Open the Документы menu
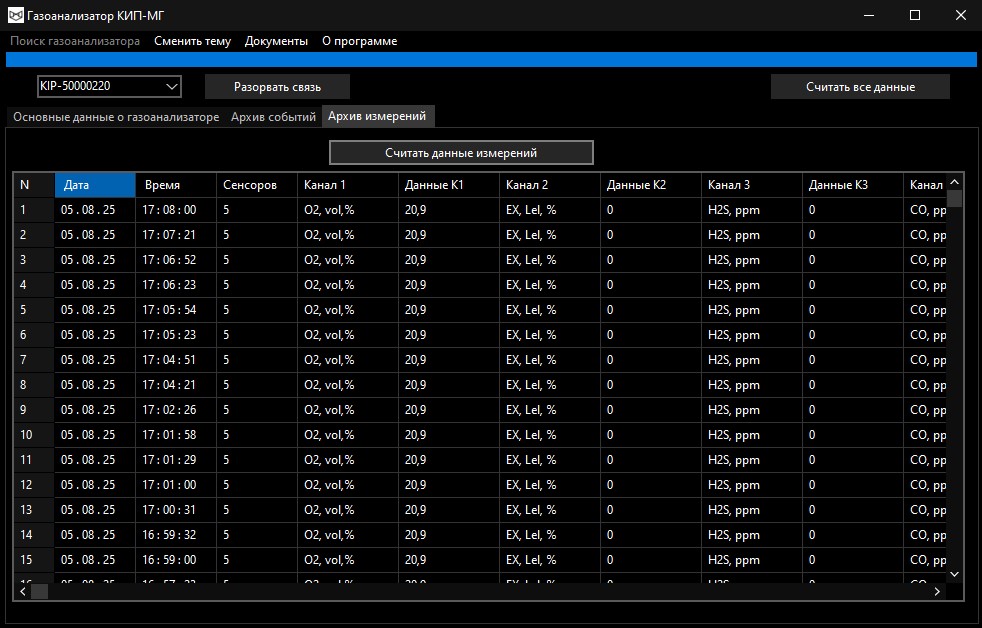This screenshot has height=628, width=982. coord(276,41)
